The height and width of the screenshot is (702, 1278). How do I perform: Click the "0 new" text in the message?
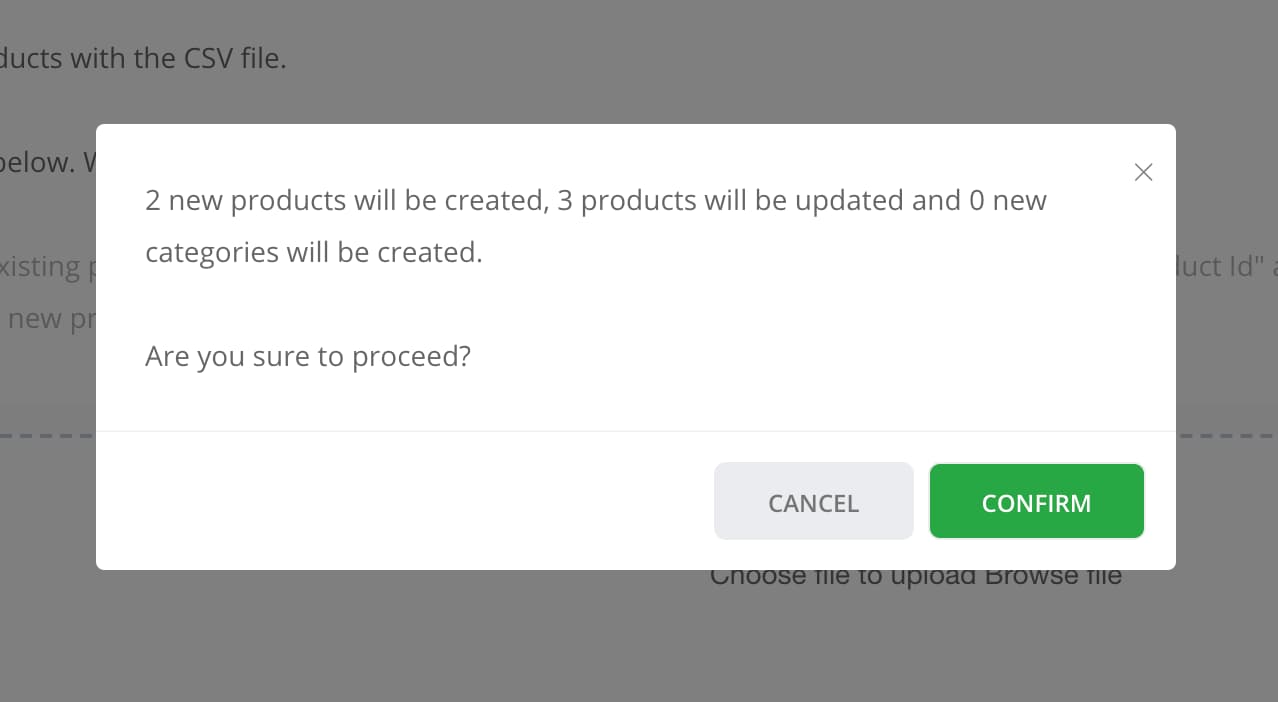click(x=1007, y=200)
